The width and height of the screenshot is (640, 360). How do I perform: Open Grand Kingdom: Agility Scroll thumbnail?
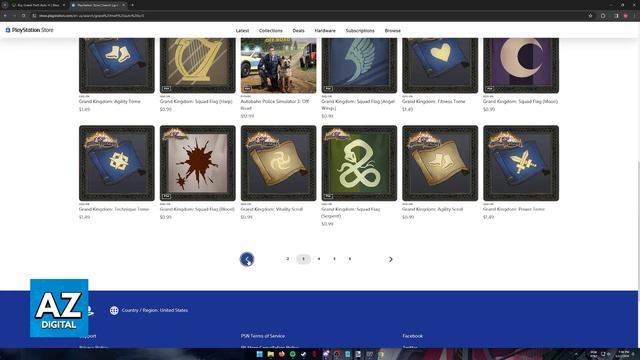[x=440, y=163]
